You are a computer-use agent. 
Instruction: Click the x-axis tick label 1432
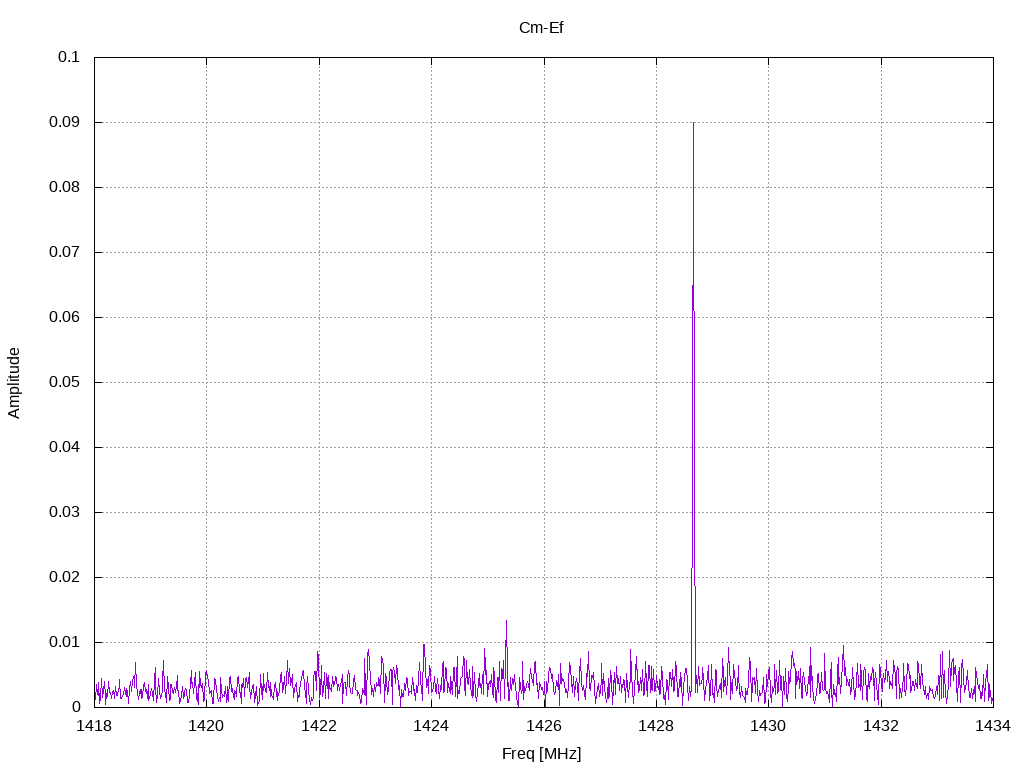tap(881, 726)
